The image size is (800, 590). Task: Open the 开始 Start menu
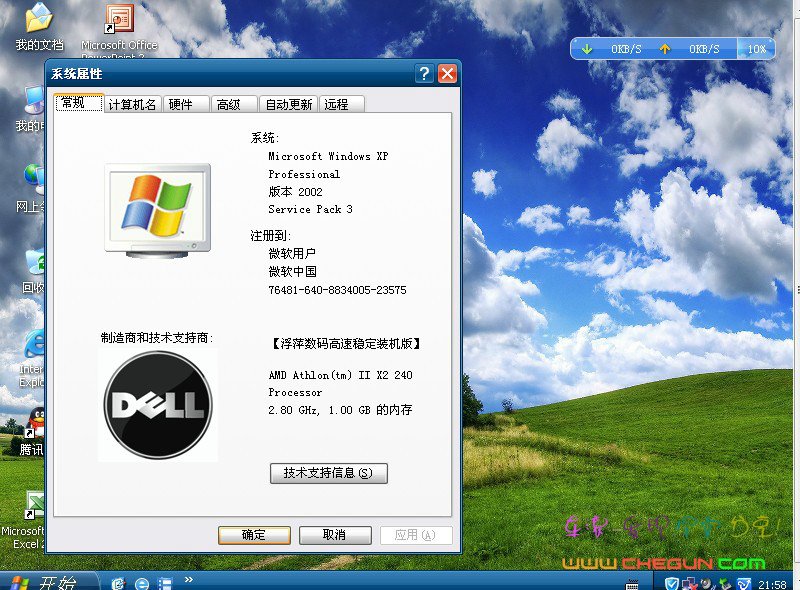coord(46,581)
